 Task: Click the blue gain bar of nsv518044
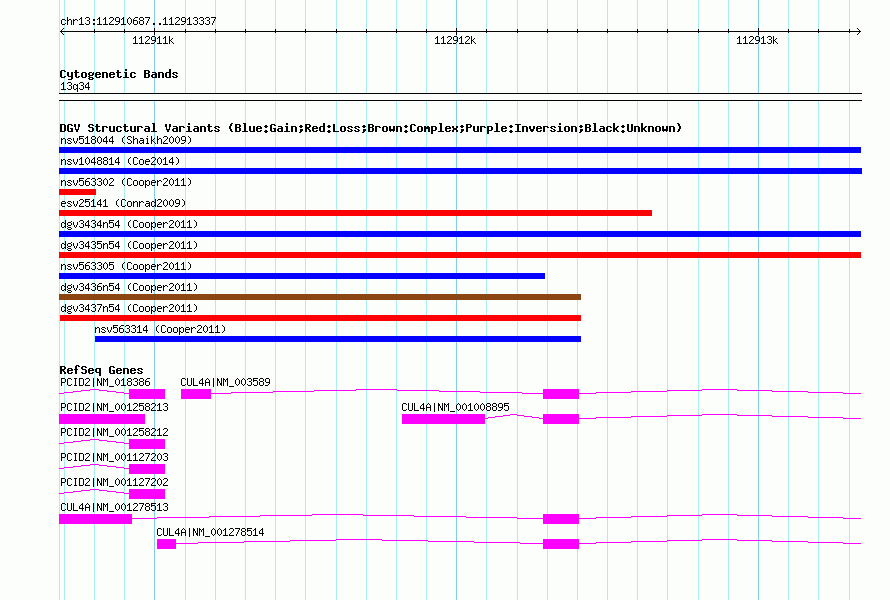click(460, 150)
